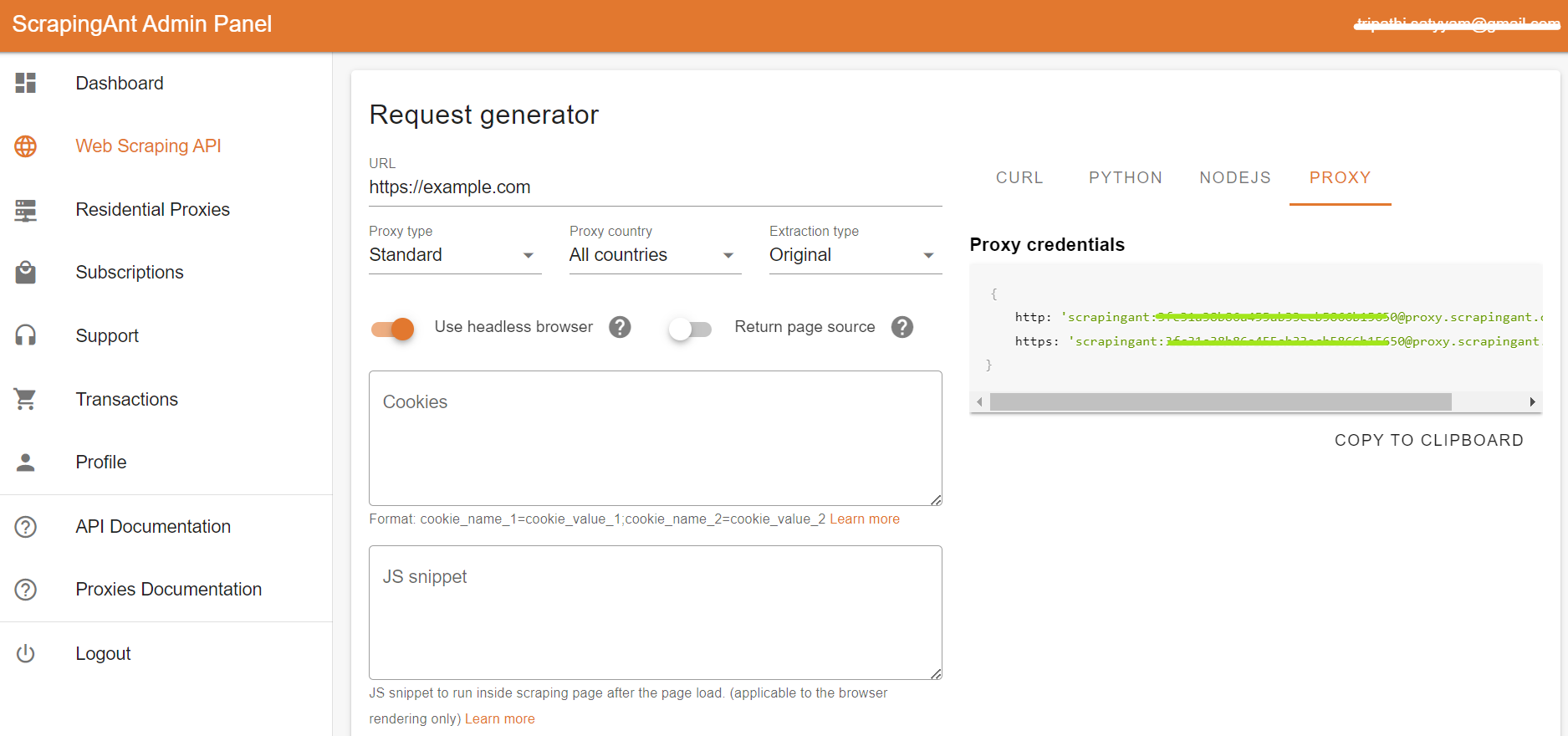The image size is (1568, 736).
Task: Click the account email in header
Action: tap(1458, 24)
